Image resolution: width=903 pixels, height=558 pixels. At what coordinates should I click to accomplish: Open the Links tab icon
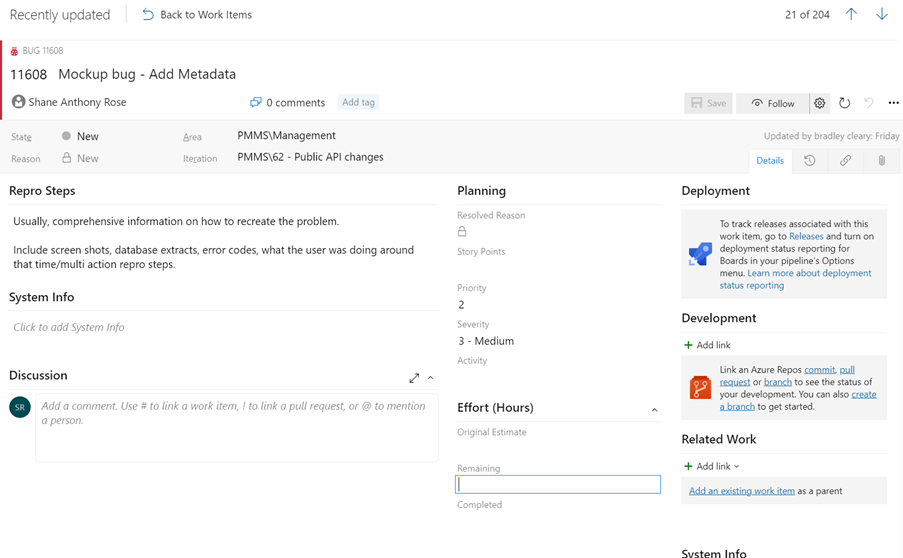coord(845,160)
